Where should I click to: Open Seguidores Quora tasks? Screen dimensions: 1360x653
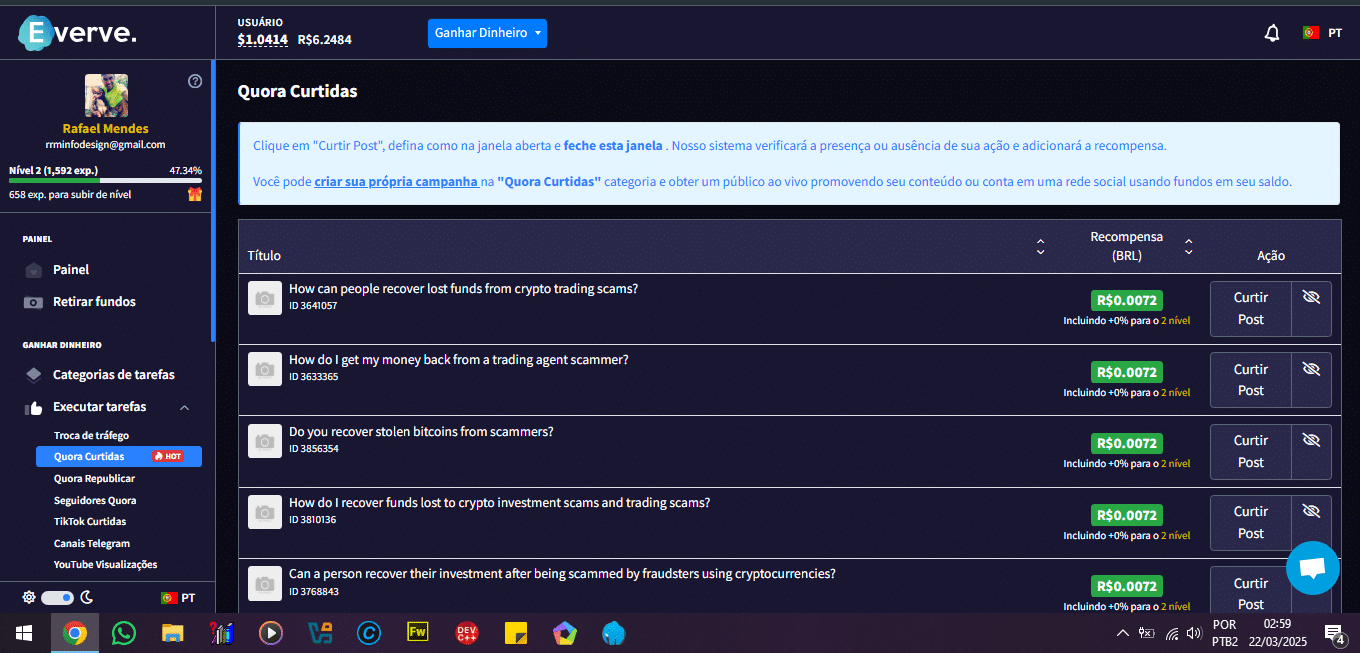pos(95,500)
